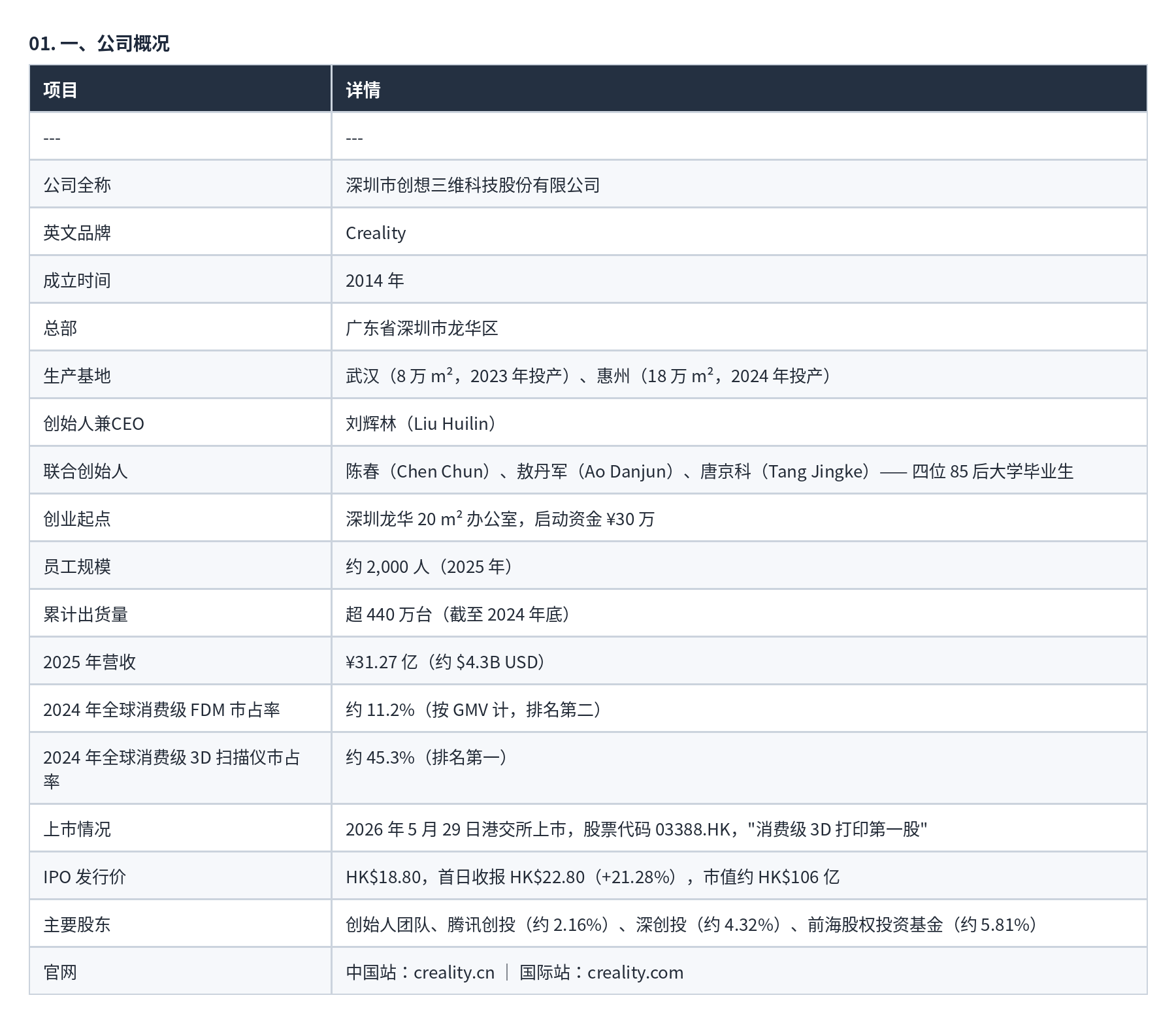The width and height of the screenshot is (1176, 1023).
Task: Select the '项目' column header
Action: (x=180, y=89)
